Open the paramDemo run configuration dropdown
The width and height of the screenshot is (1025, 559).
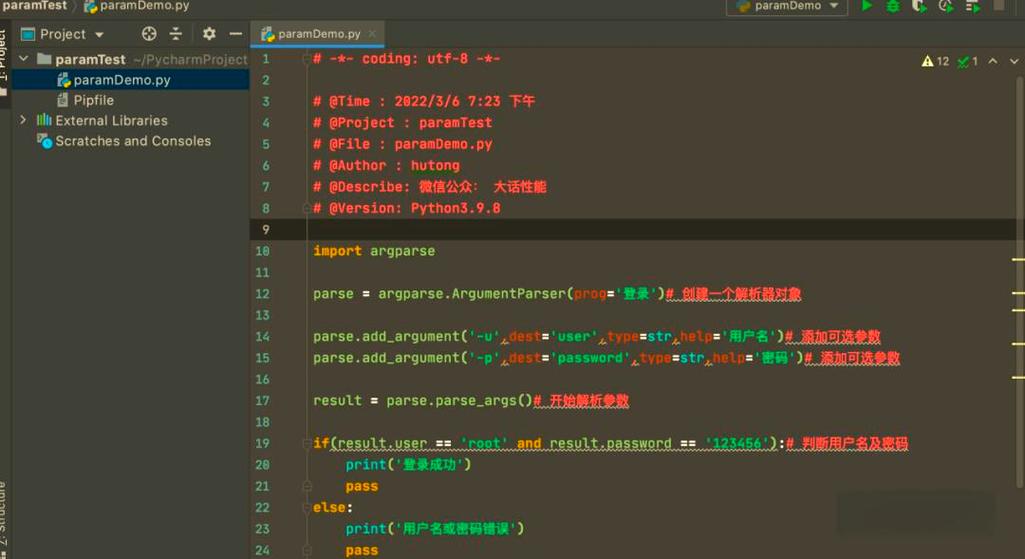point(787,6)
